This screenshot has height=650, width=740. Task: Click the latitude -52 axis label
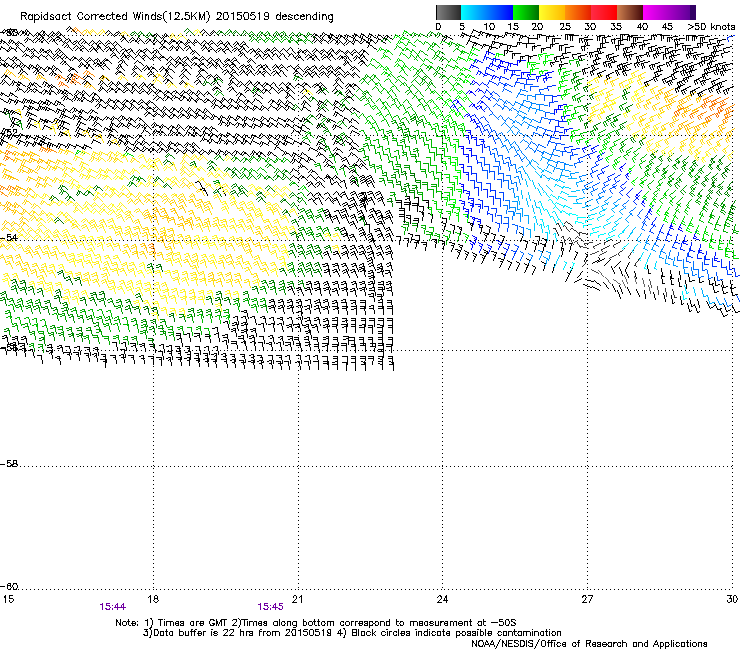coord(9,133)
